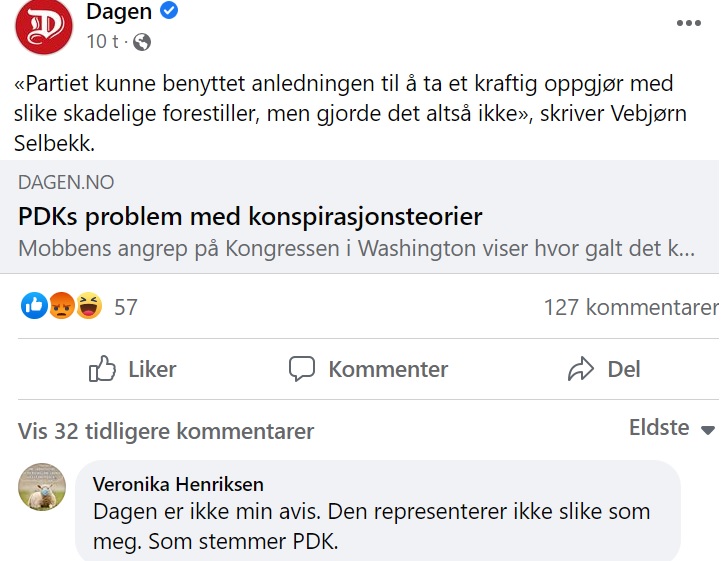Click the laughing face reaction icon

pyautogui.click(x=89, y=306)
